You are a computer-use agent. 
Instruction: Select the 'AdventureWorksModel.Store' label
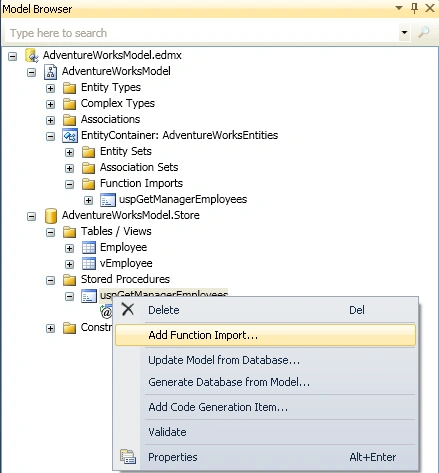coord(131,215)
